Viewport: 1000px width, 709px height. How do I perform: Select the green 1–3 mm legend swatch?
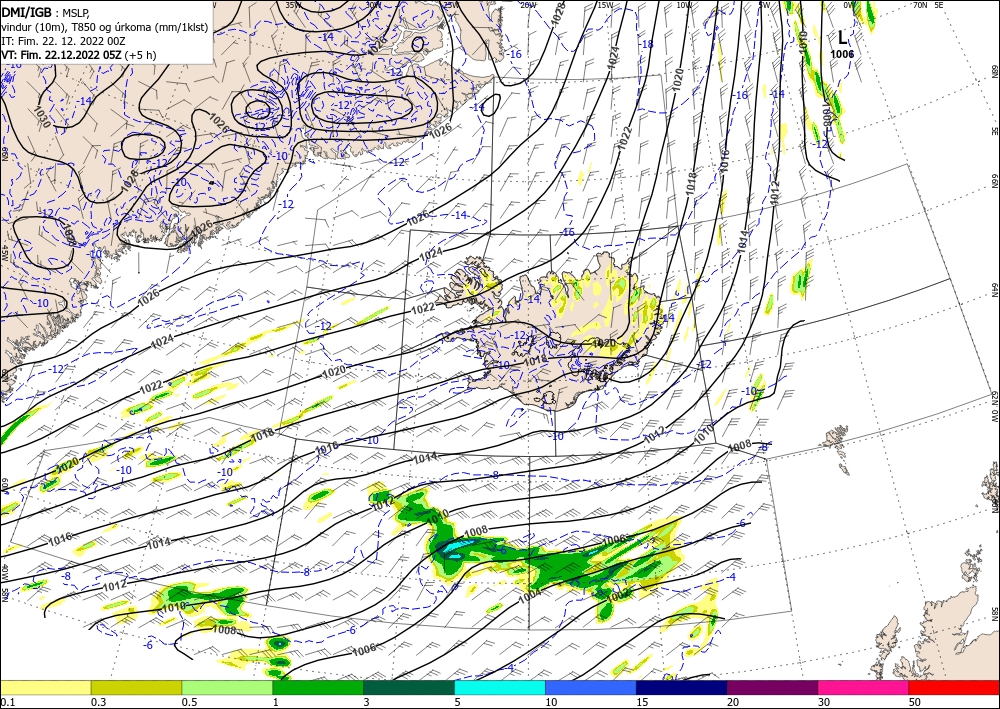point(318,687)
